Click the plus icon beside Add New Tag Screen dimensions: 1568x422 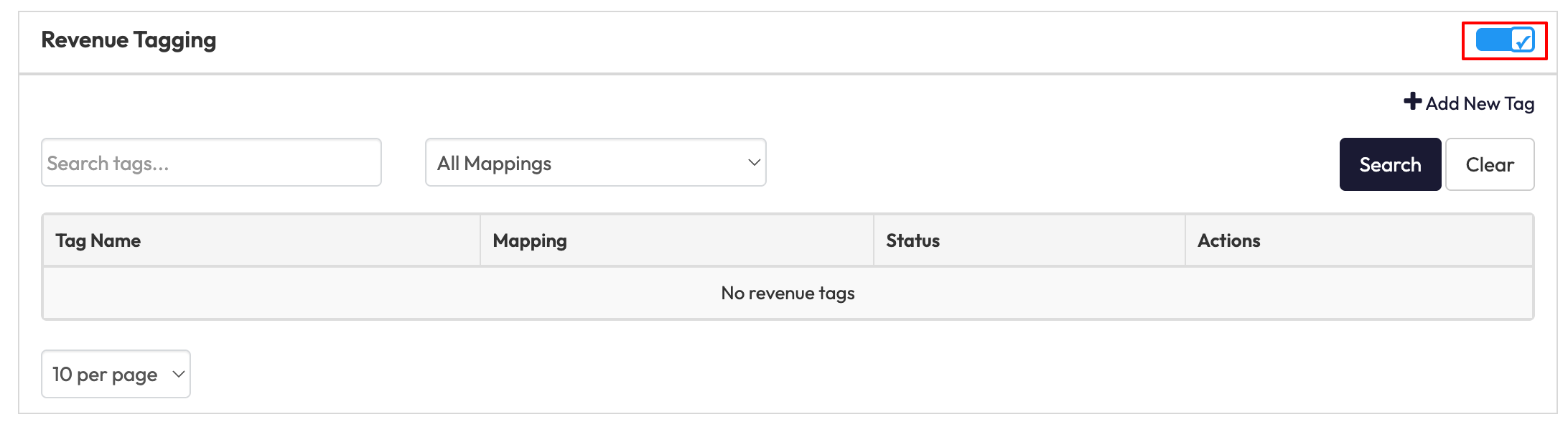point(1412,102)
